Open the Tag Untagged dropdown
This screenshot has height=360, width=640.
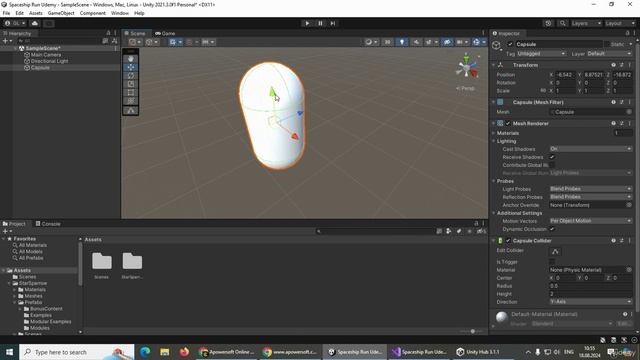coord(541,53)
